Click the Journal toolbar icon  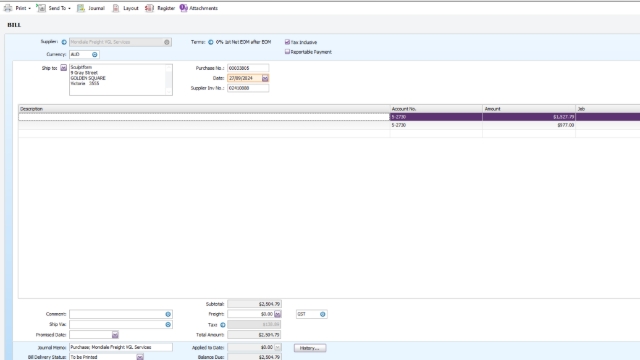coord(81,8)
